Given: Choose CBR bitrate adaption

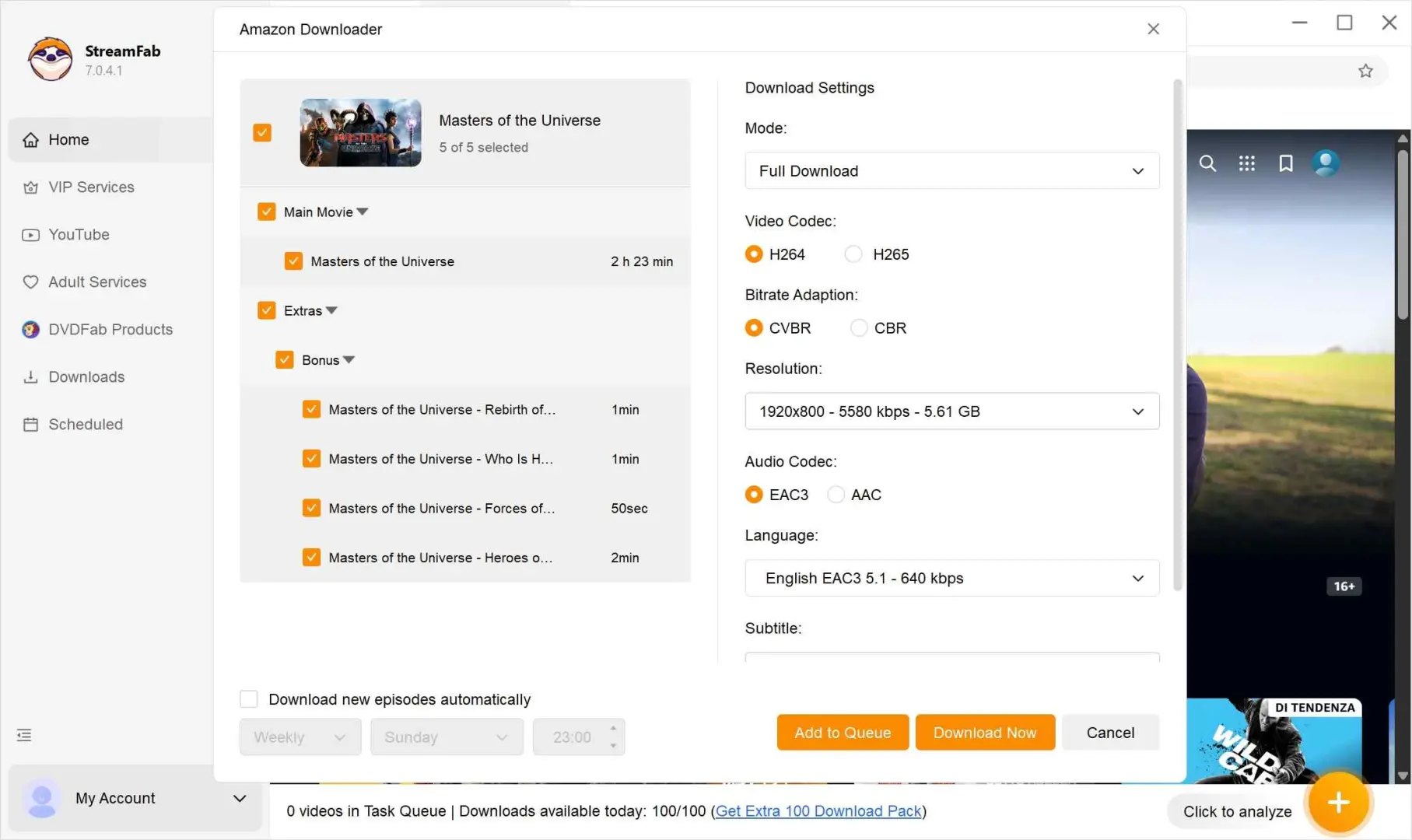Looking at the screenshot, I should point(858,328).
